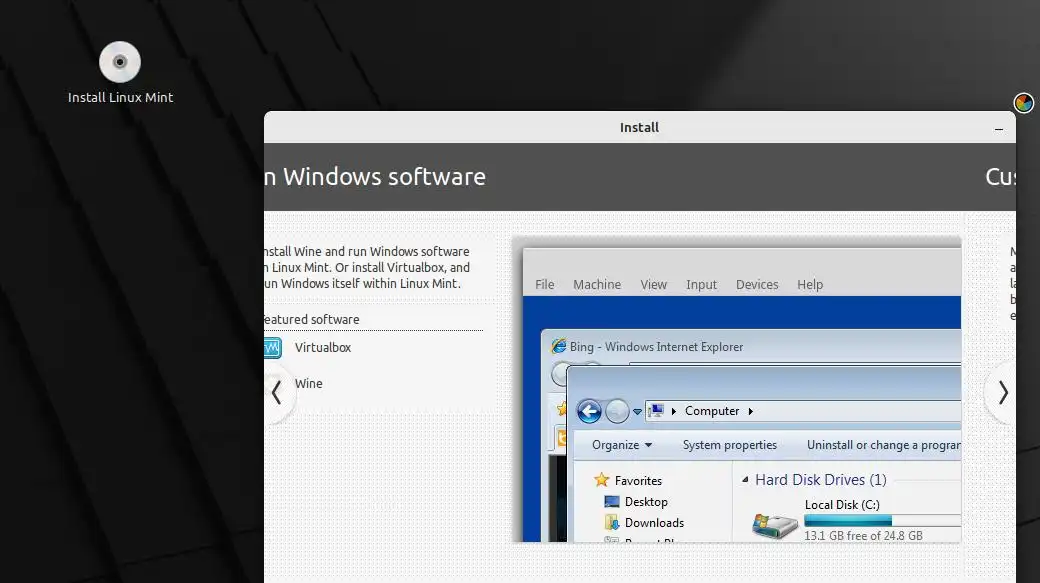Click the Virtualbox featured software icon

273,348
